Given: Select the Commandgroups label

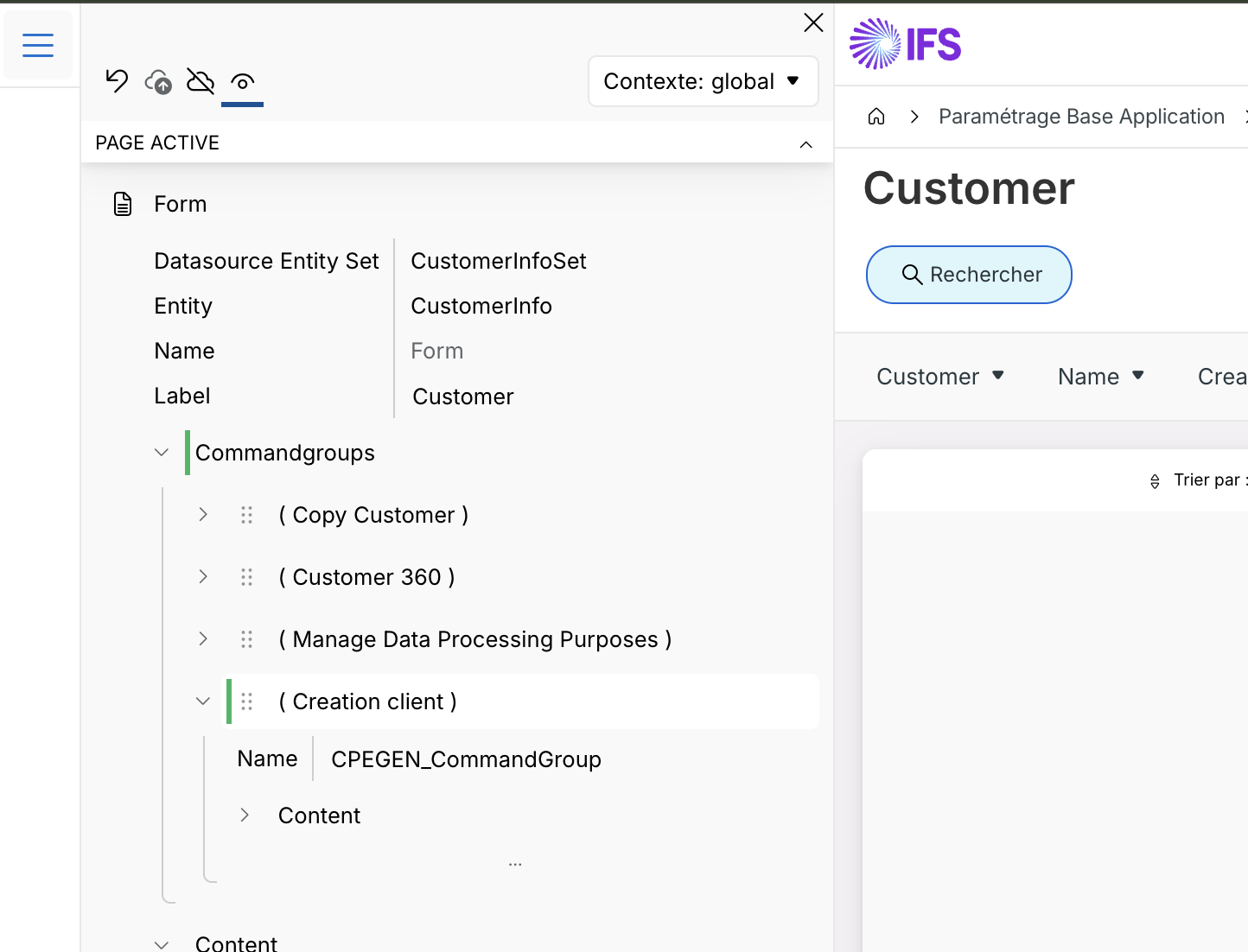Looking at the screenshot, I should click(x=285, y=453).
